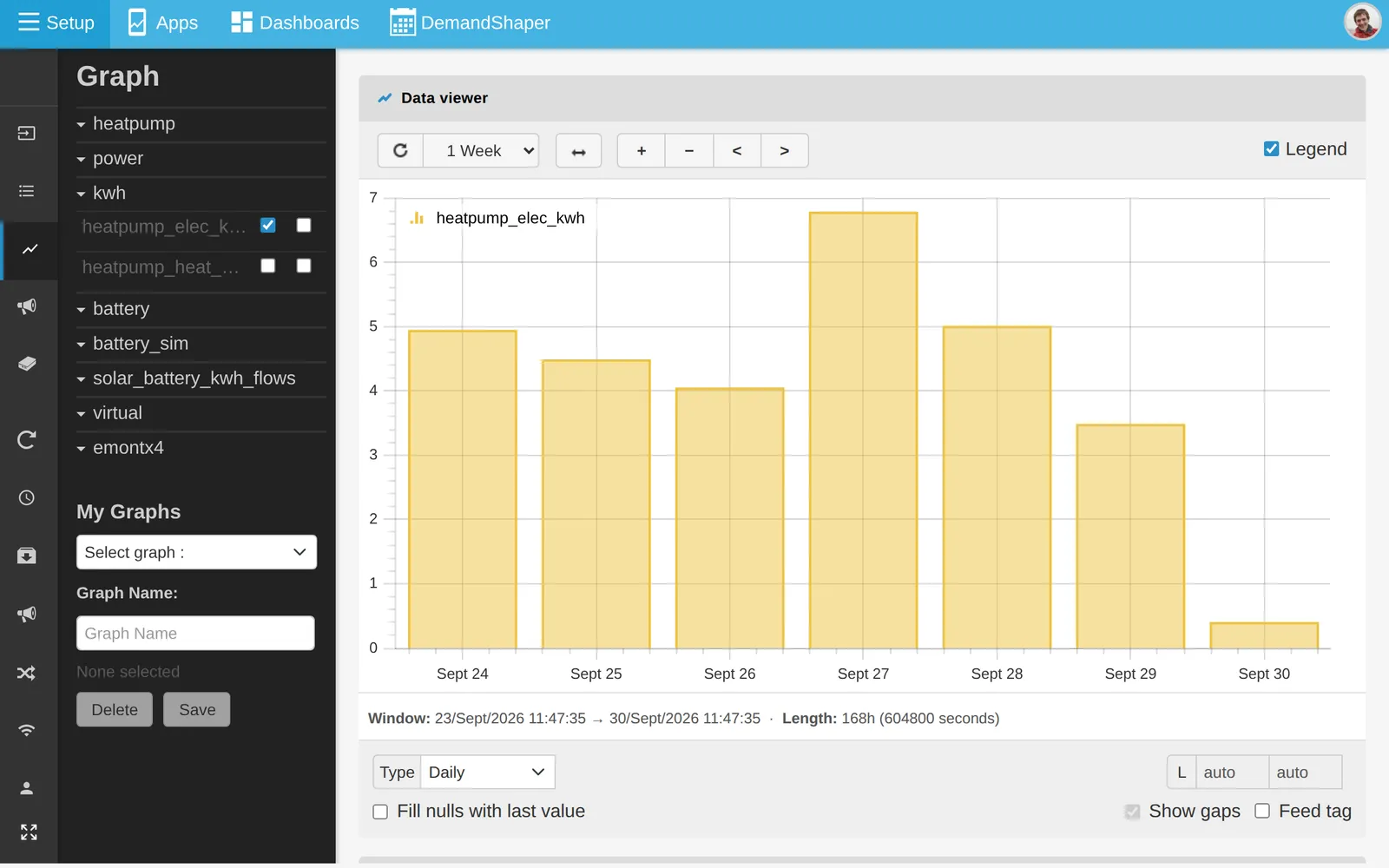This screenshot has height=868, width=1389.
Task: Click the upper megaphone sidebar icon
Action: click(27, 306)
